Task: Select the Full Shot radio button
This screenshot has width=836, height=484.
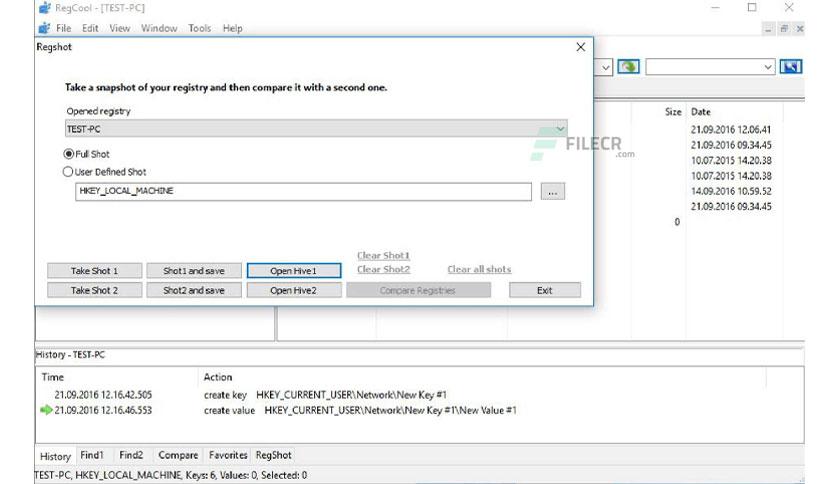Action: point(68,154)
